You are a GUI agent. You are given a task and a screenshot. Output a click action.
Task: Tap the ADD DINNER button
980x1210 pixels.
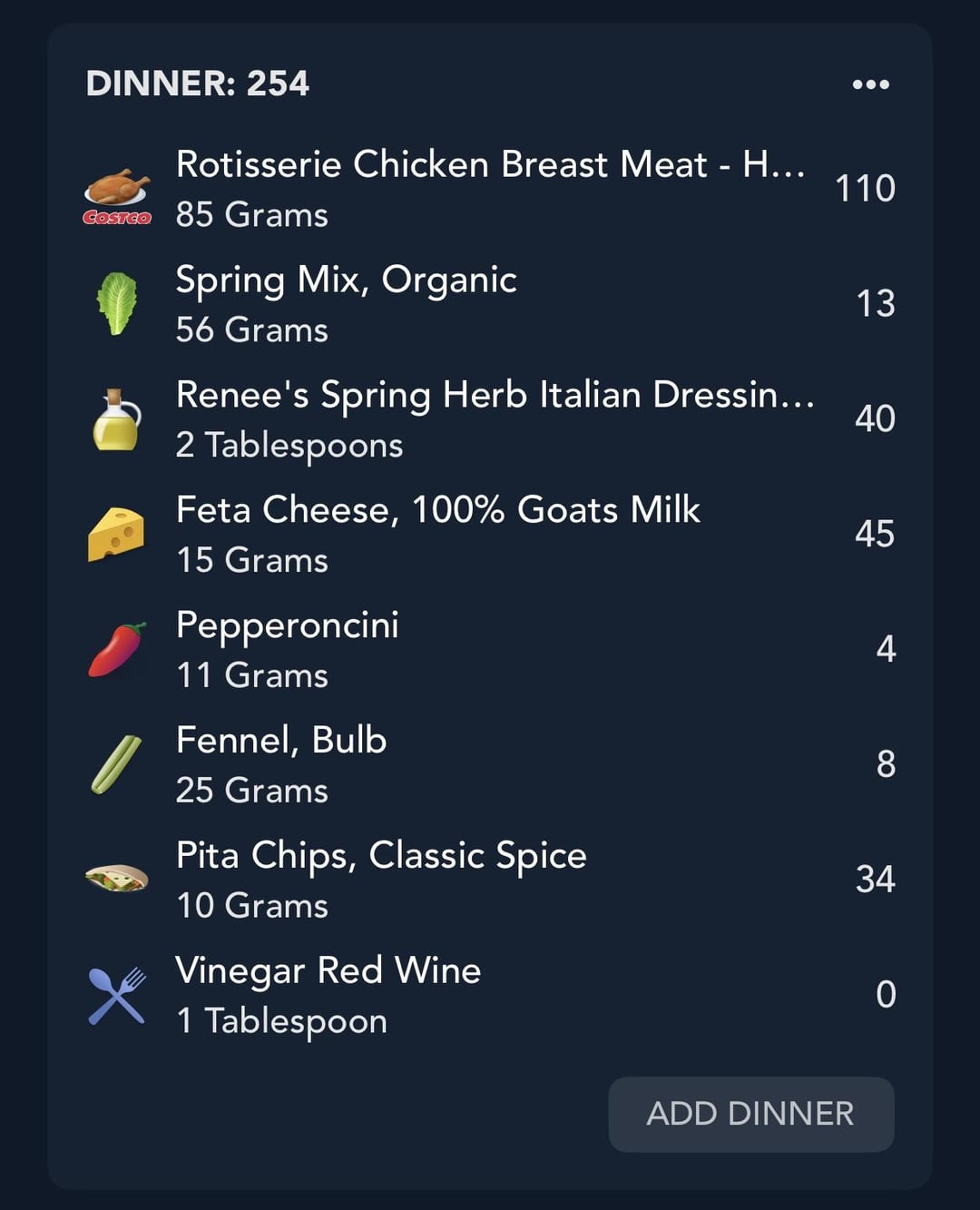click(750, 1114)
